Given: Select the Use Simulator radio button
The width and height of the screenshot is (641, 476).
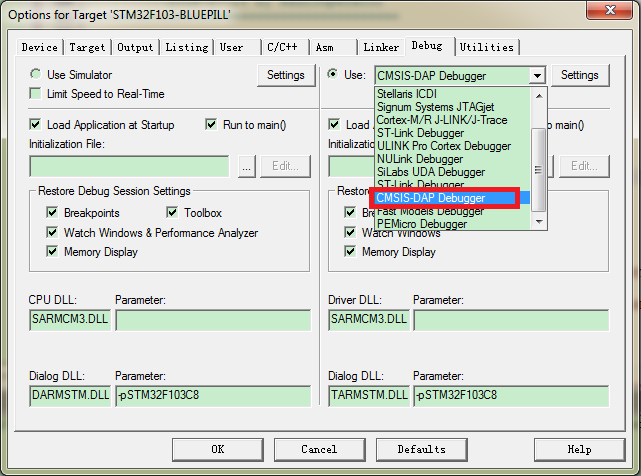Looking at the screenshot, I should pyautogui.click(x=35, y=74).
